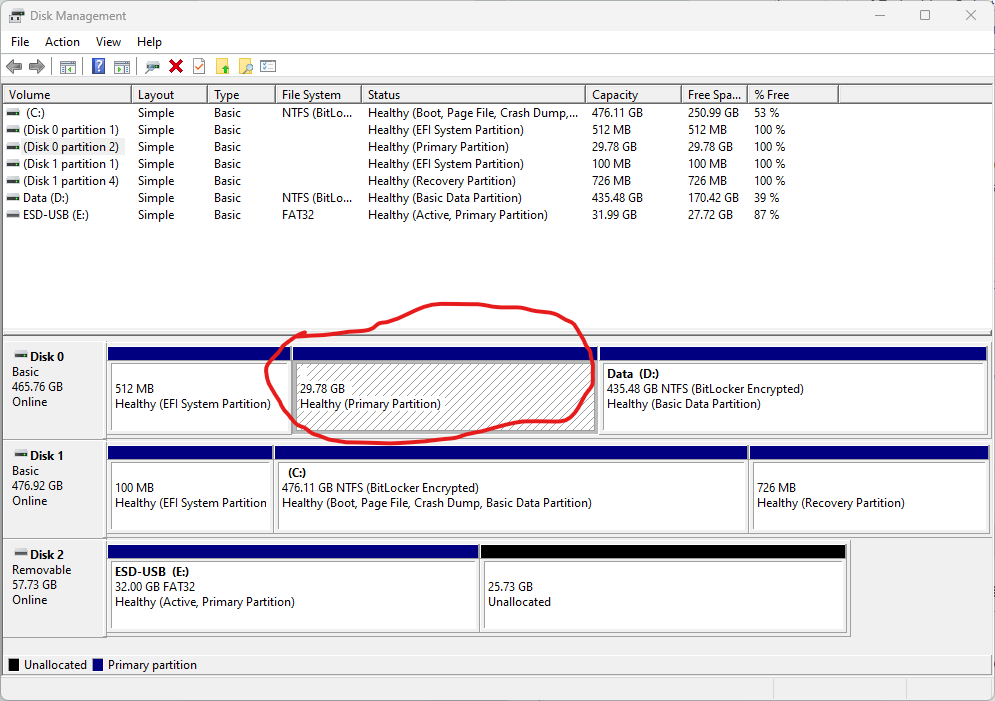Click the Show/Hide Action Pane icon
Image resolution: width=995 pixels, height=701 pixels.
pyautogui.click(x=122, y=67)
